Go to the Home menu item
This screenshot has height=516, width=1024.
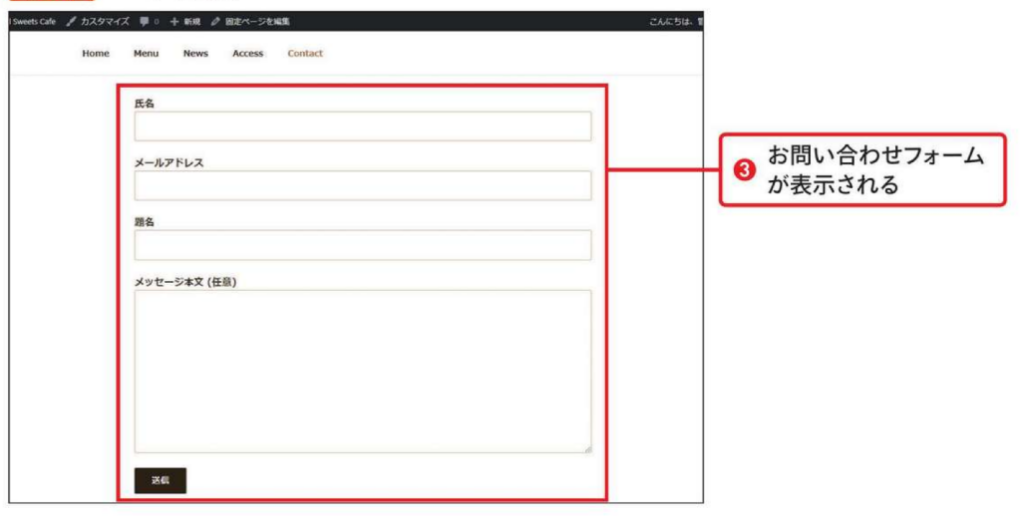coord(95,54)
